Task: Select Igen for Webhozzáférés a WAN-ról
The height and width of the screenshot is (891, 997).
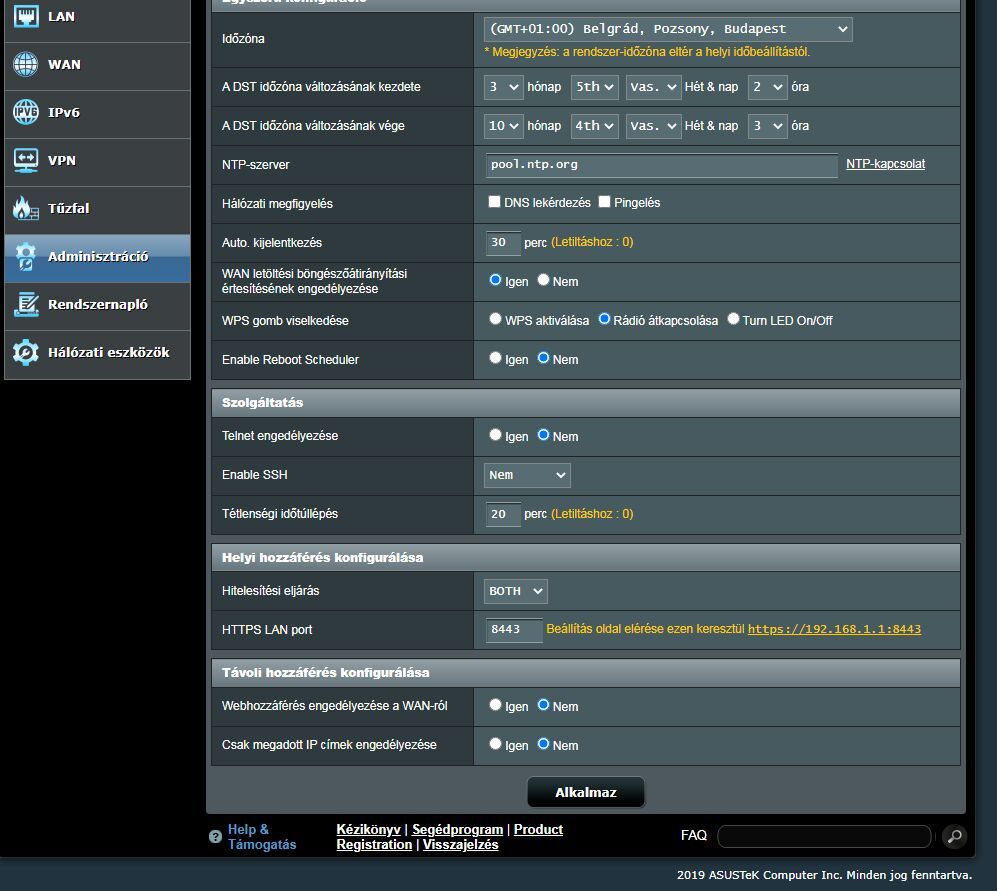Action: coord(495,705)
